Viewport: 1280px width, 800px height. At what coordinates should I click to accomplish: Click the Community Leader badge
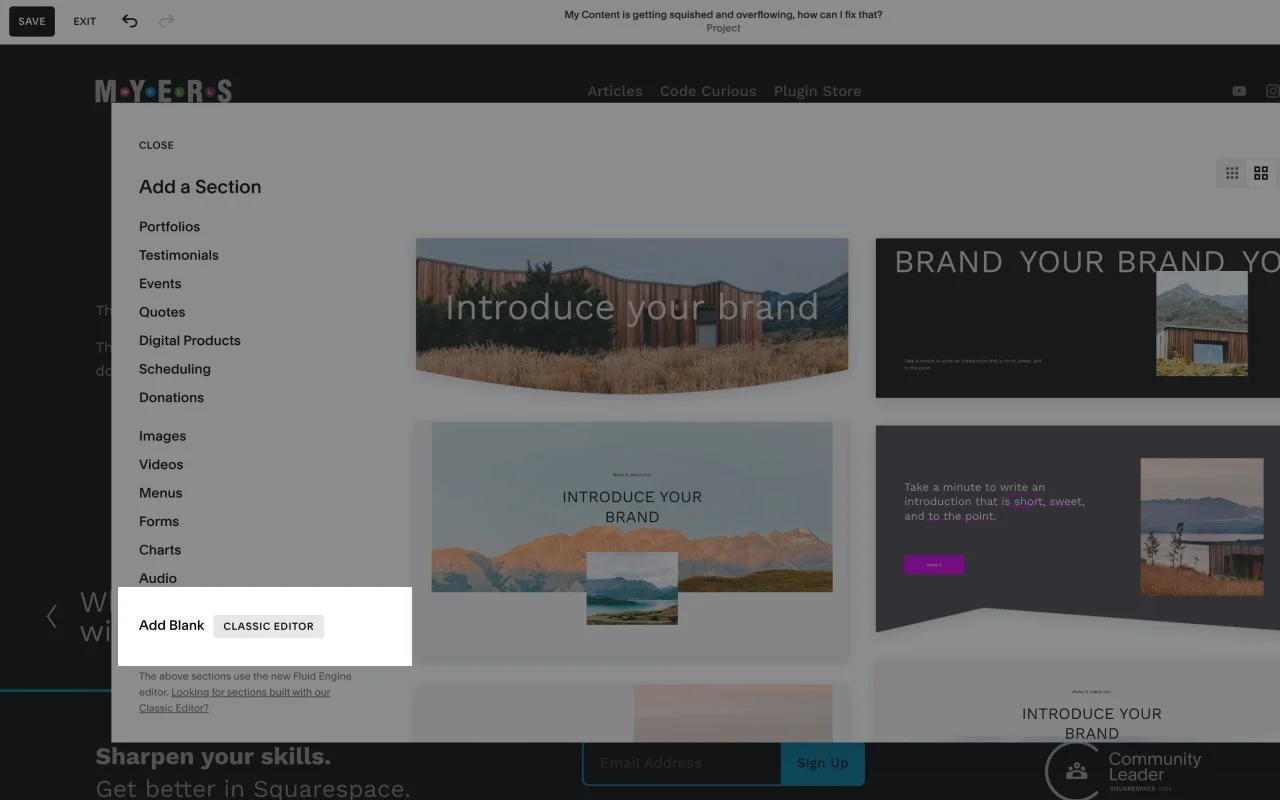[x=1124, y=770]
